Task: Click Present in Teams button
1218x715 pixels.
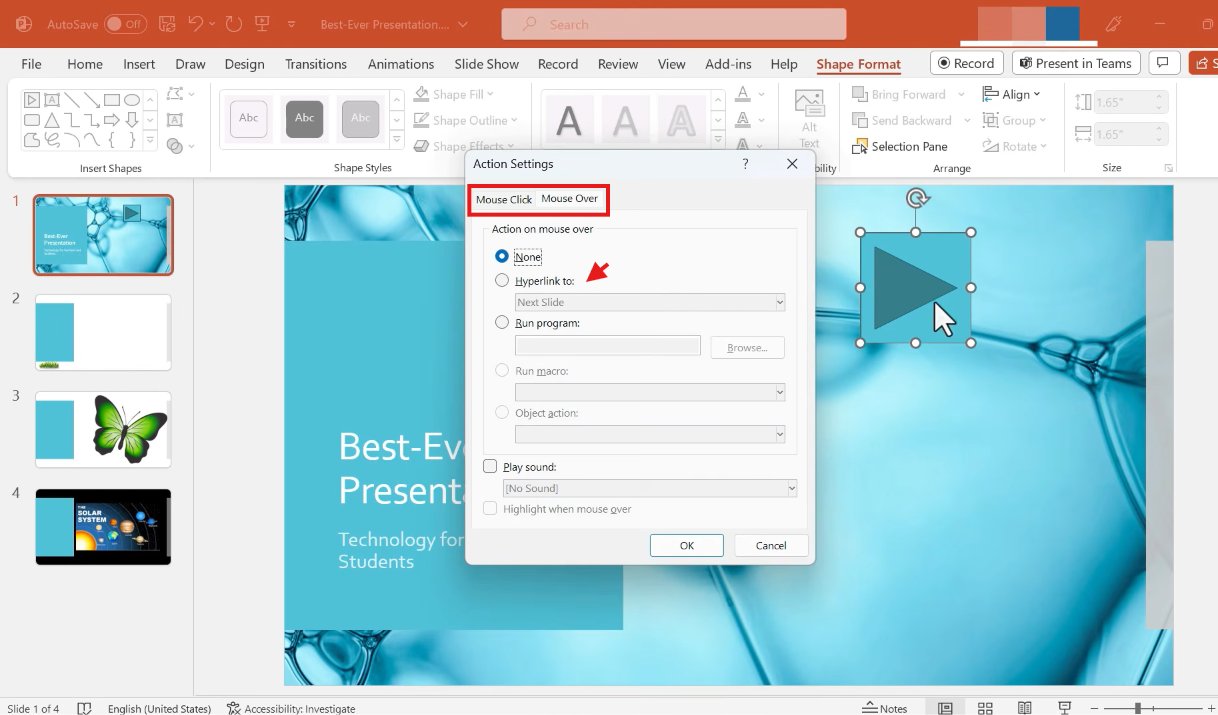Action: (1077, 63)
